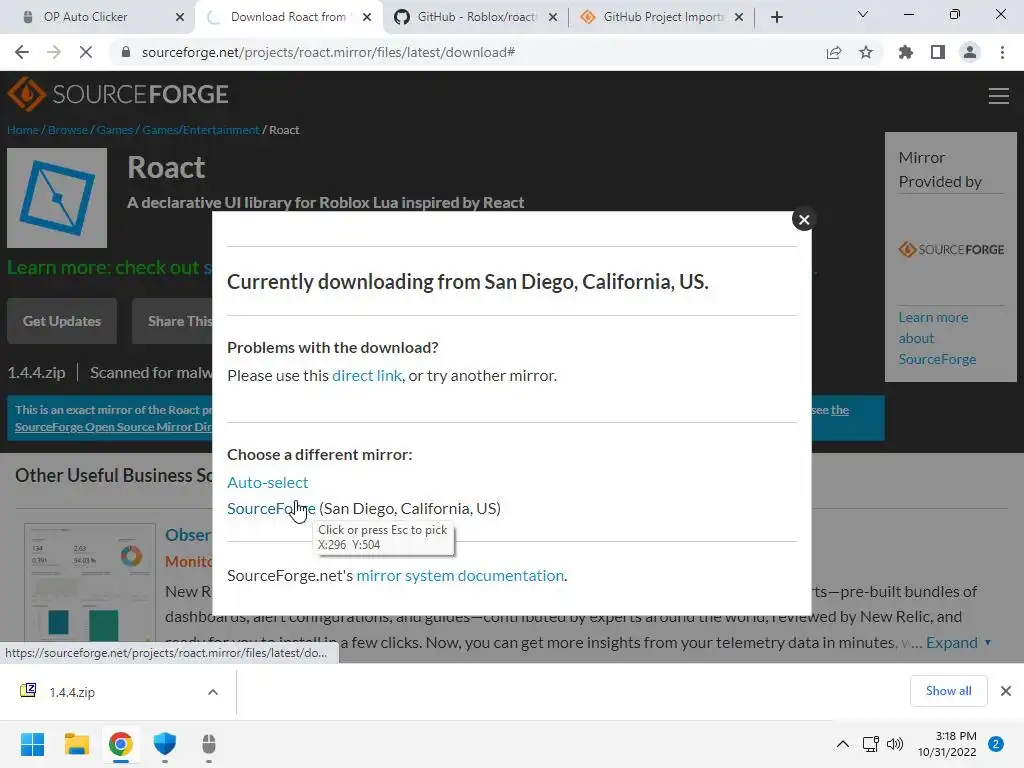Viewport: 1024px width, 768px height.
Task: Select the SourceForge San Diego mirror
Action: 271,509
